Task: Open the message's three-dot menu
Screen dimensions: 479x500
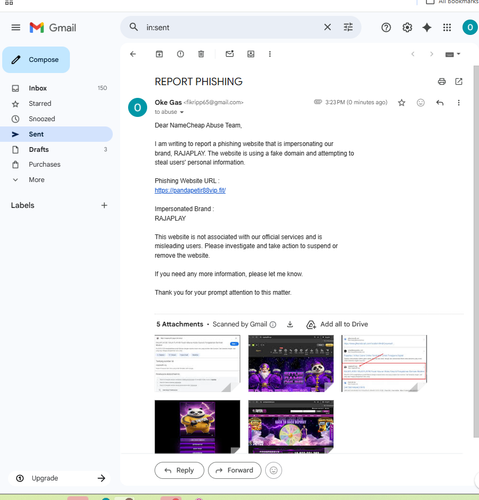Action: (x=459, y=103)
